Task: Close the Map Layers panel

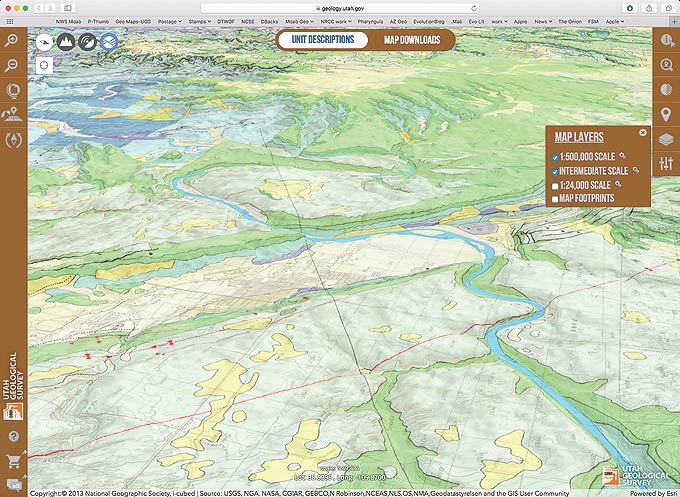Action: tap(642, 132)
